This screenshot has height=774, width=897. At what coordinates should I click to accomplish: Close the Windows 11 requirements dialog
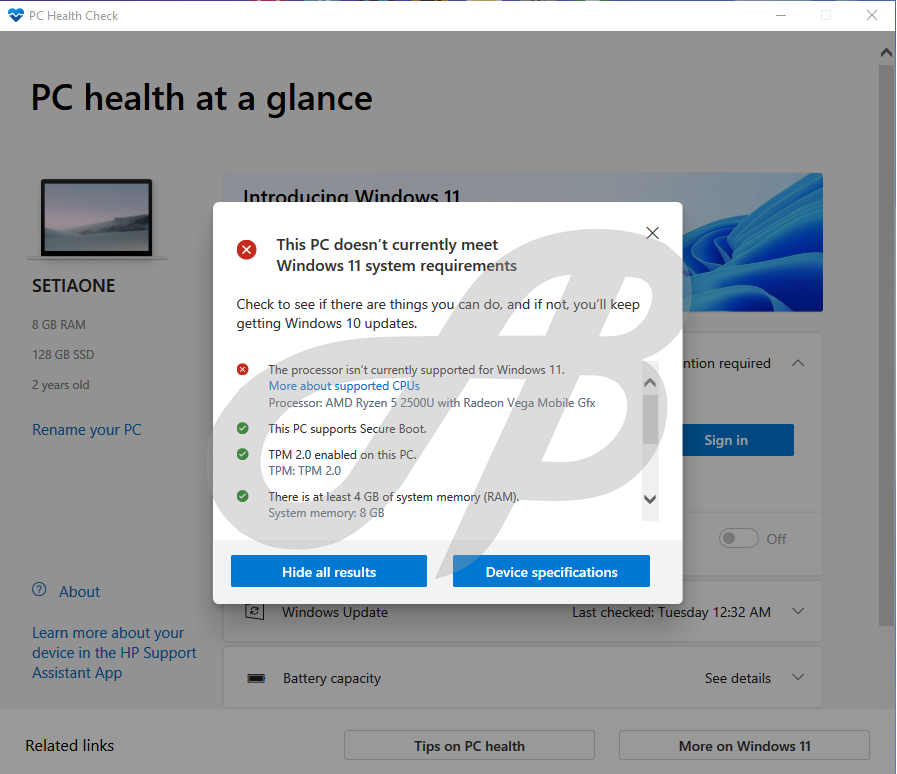click(x=652, y=233)
